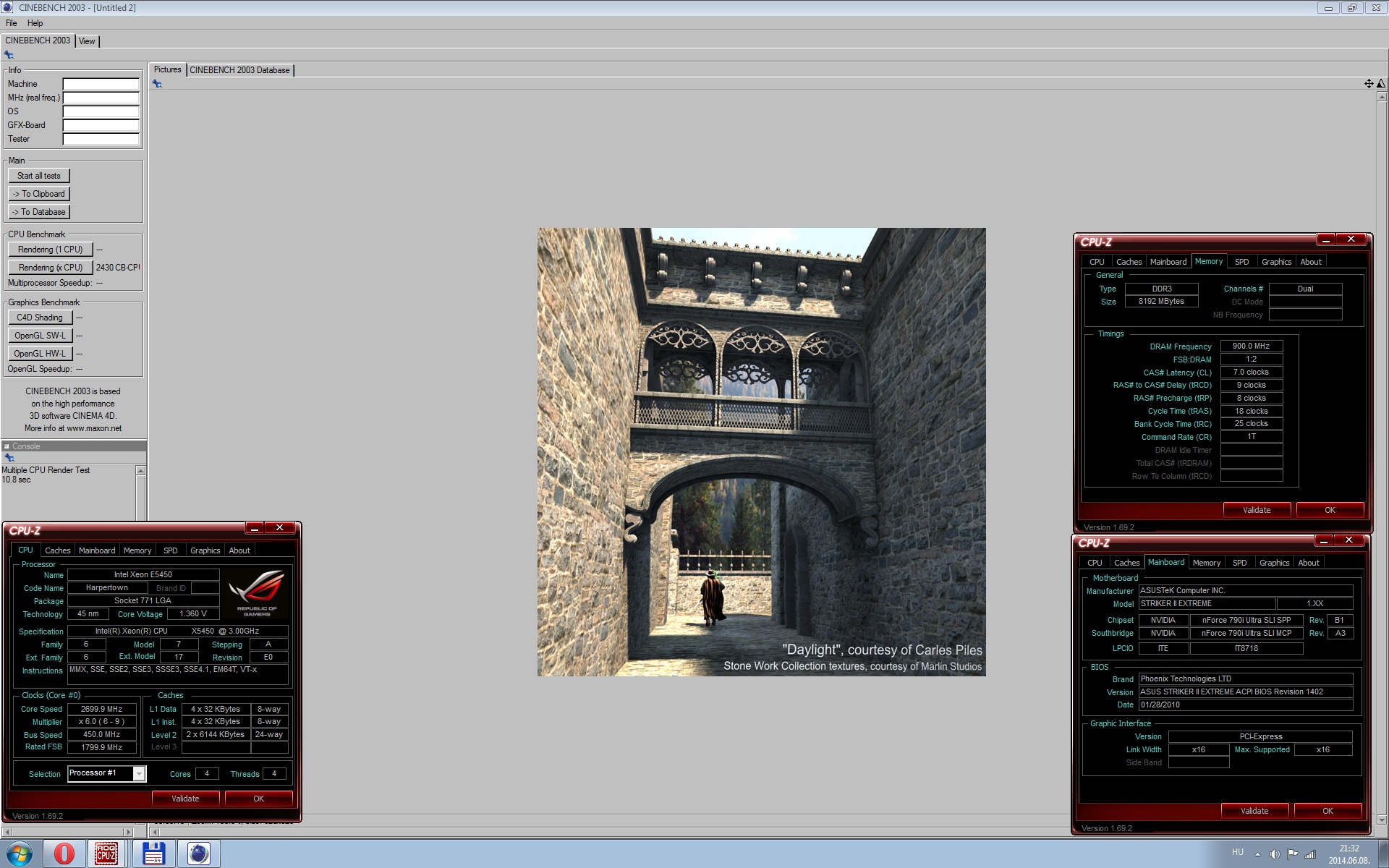Run OpenGL SW-L benchmark

pyautogui.click(x=40, y=336)
